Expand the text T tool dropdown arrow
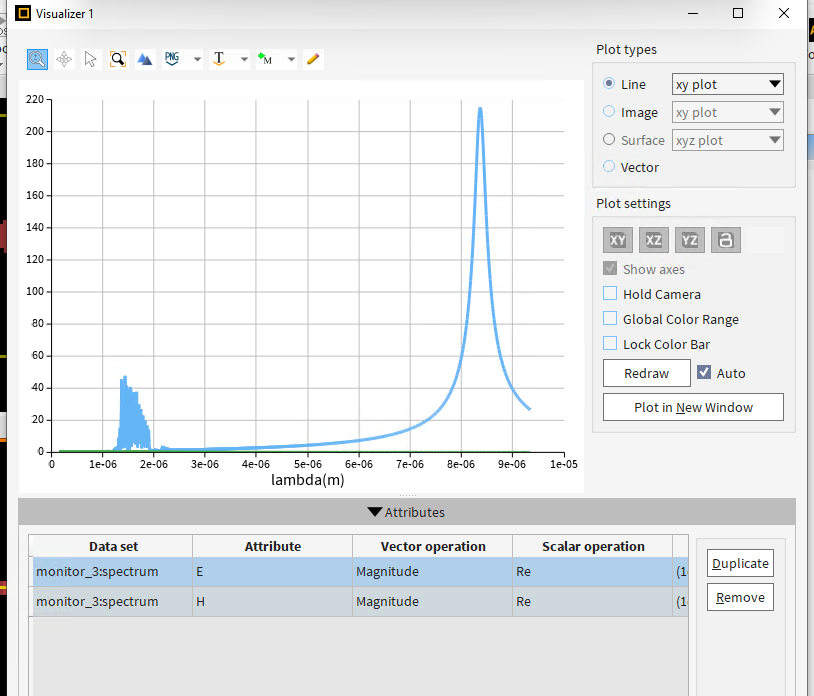Image resolution: width=814 pixels, height=696 pixels. click(x=245, y=60)
